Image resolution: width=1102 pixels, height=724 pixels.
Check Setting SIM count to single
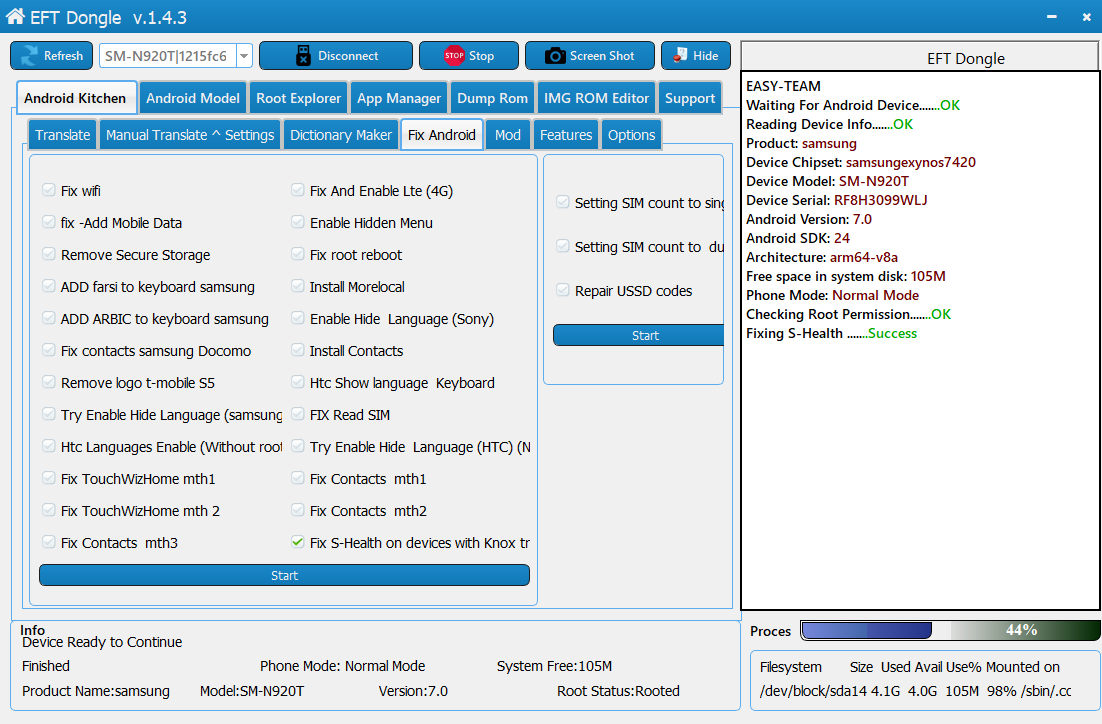click(562, 202)
